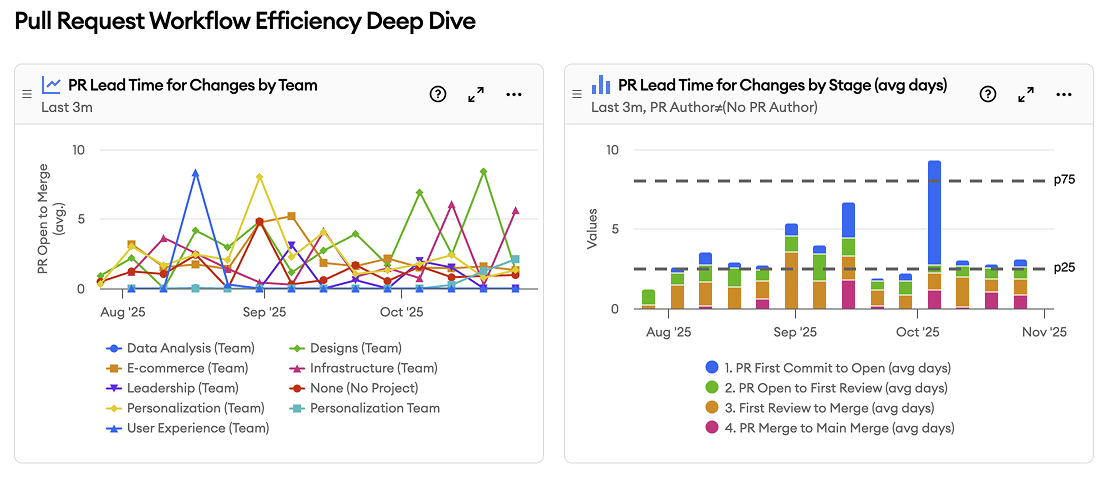Image resolution: width=1107 pixels, height=478 pixels.
Task: Expand PR Lead Time by Team chart fullscreen
Action: click(476, 94)
